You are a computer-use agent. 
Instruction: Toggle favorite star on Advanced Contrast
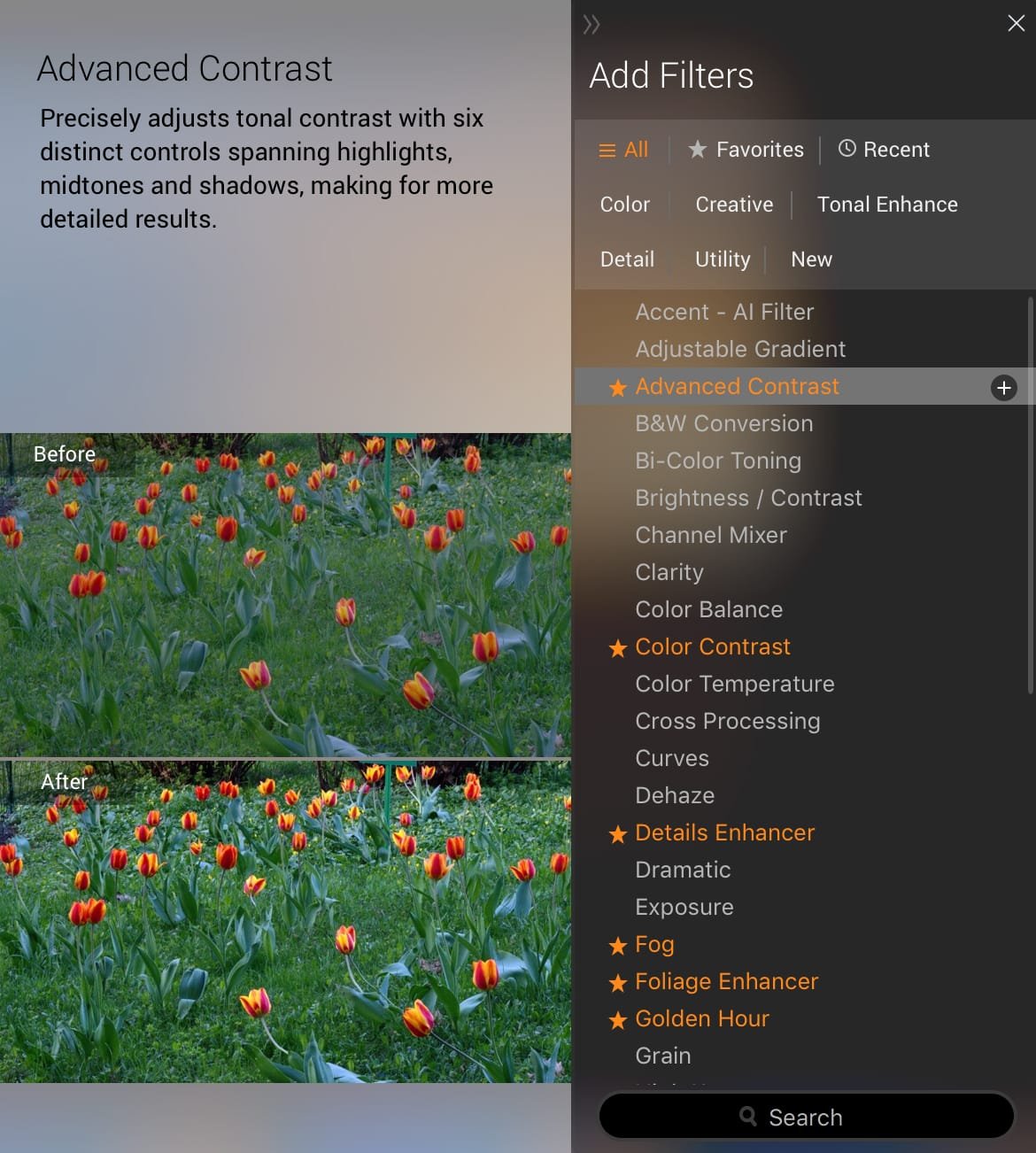click(618, 388)
